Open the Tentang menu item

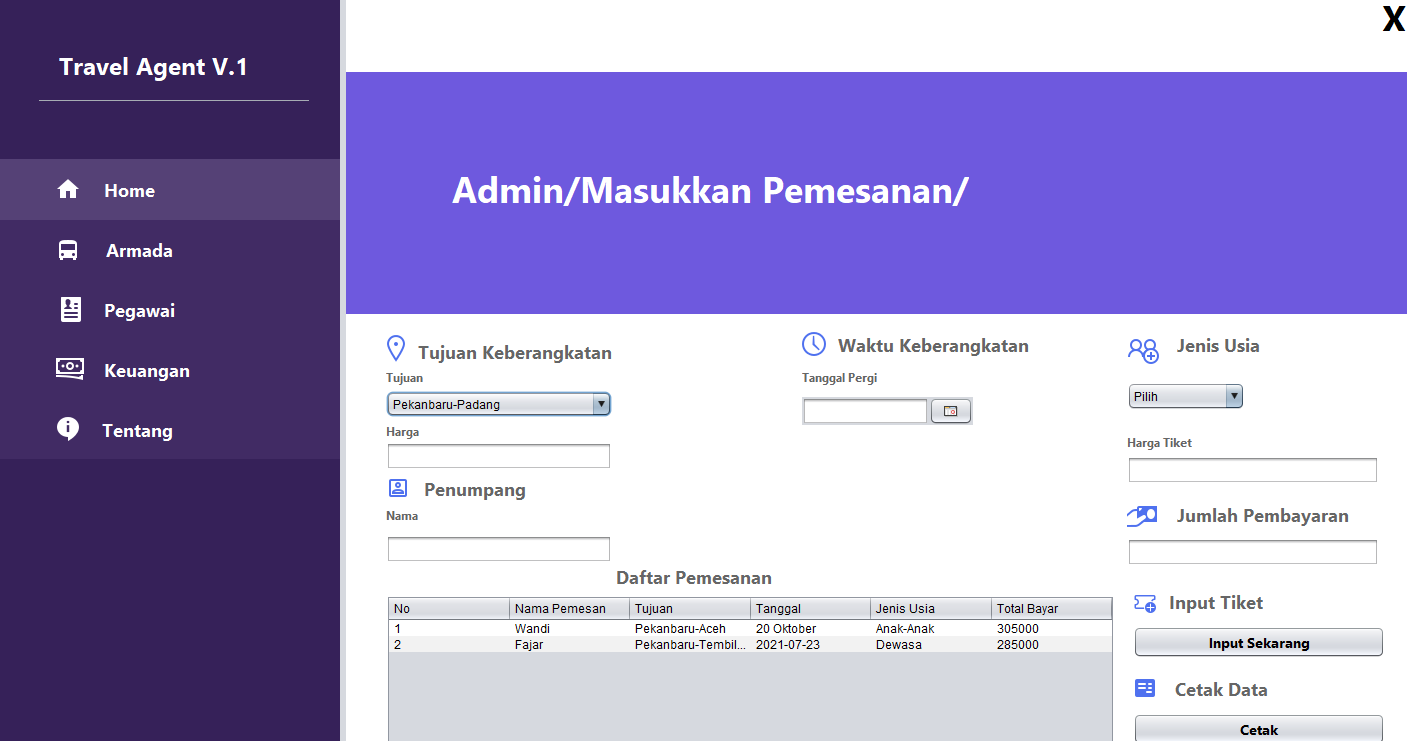click(x=170, y=430)
